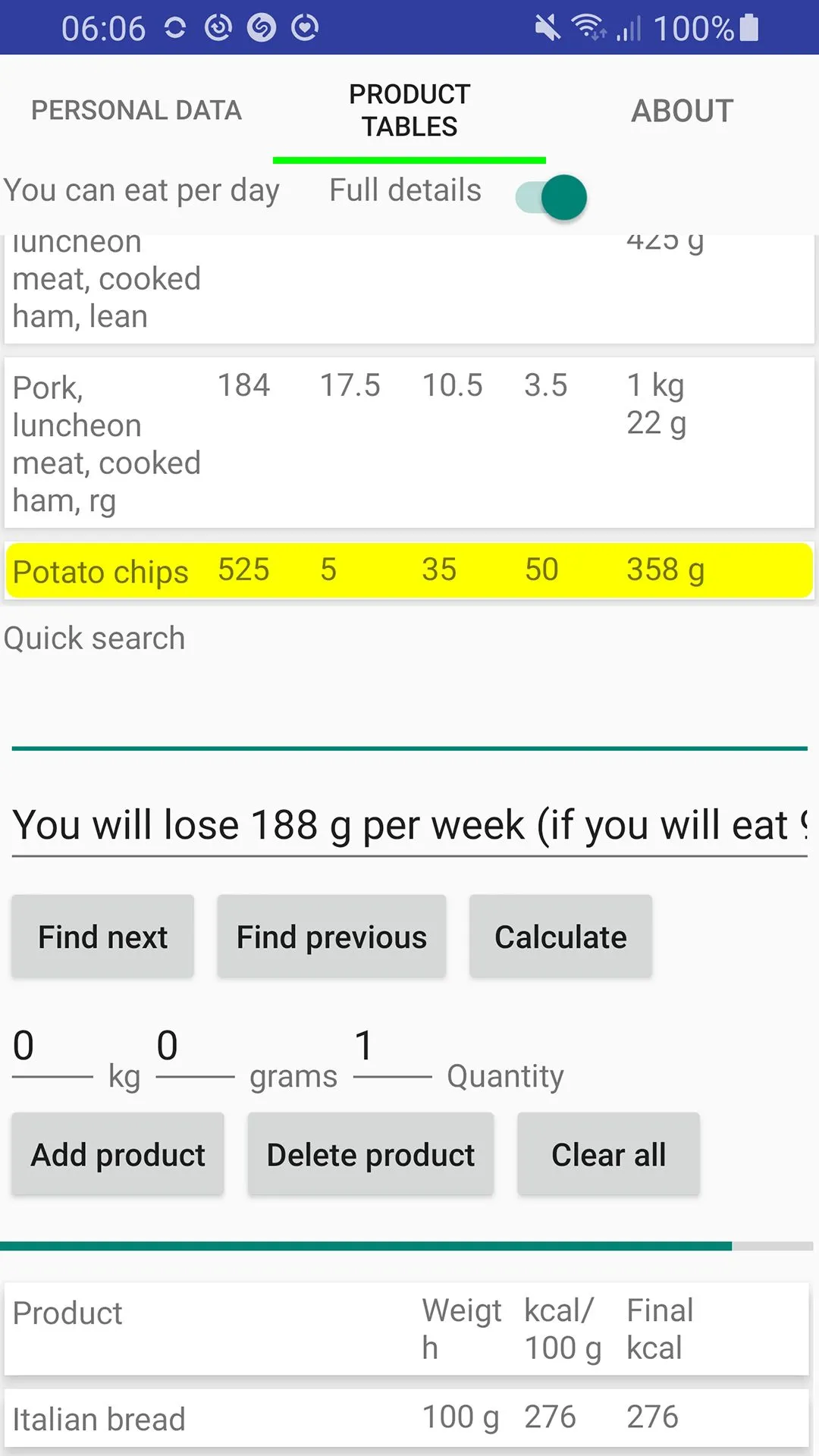The image size is (819, 1456).
Task: Click the Find next button
Action: click(102, 937)
